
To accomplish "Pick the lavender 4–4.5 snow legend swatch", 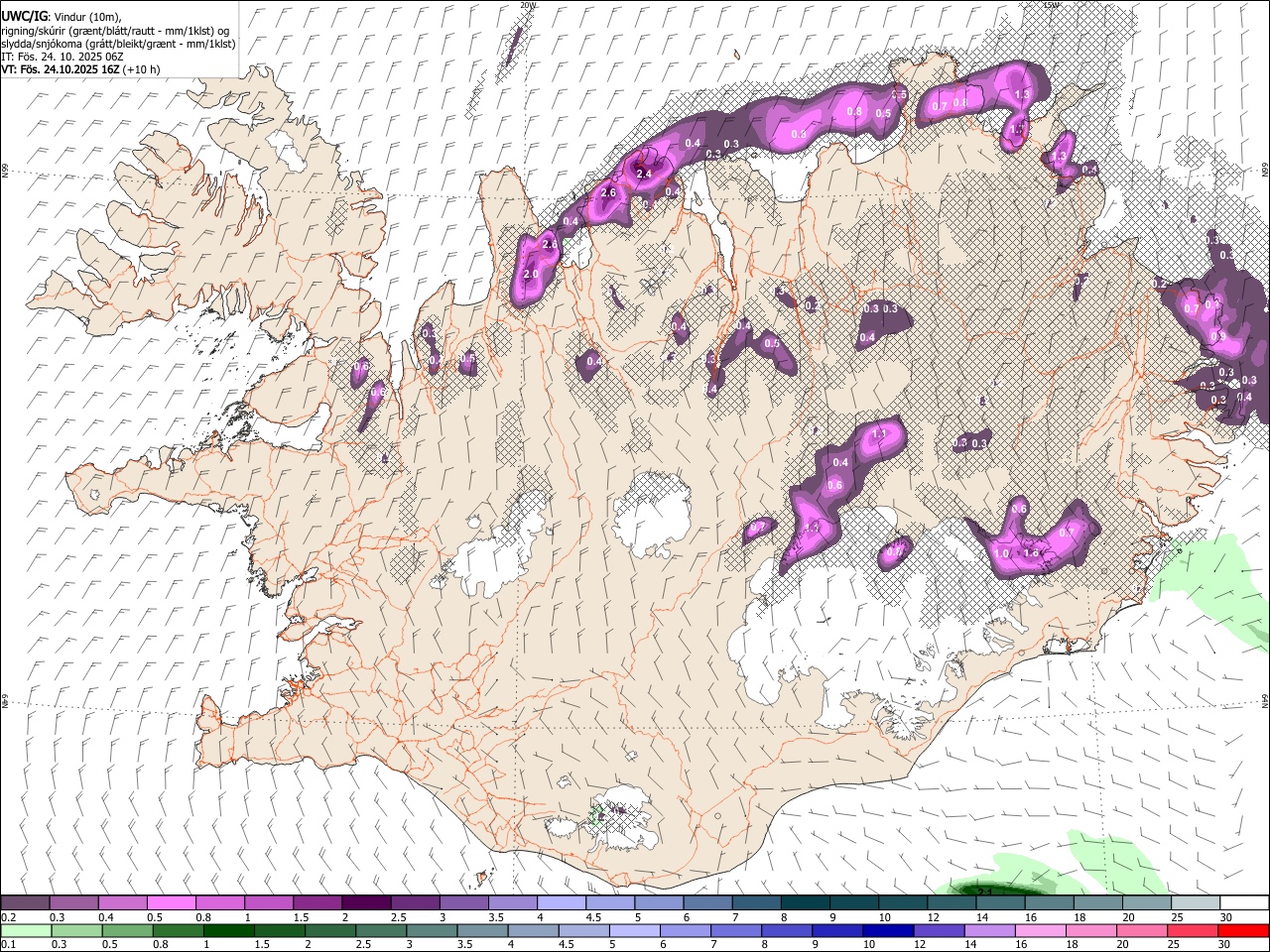I will click(x=562, y=903).
